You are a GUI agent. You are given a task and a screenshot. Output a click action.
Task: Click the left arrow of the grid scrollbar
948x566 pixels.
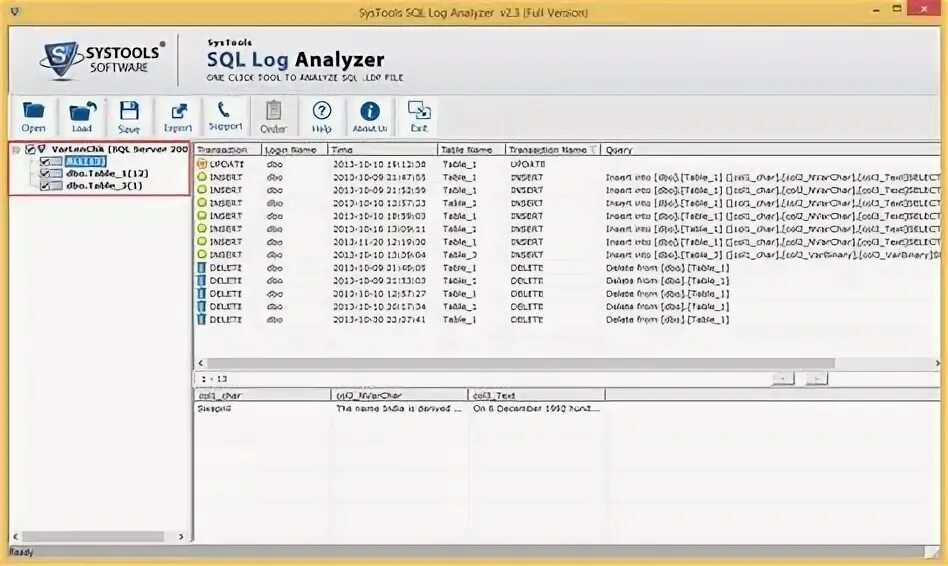[201, 363]
